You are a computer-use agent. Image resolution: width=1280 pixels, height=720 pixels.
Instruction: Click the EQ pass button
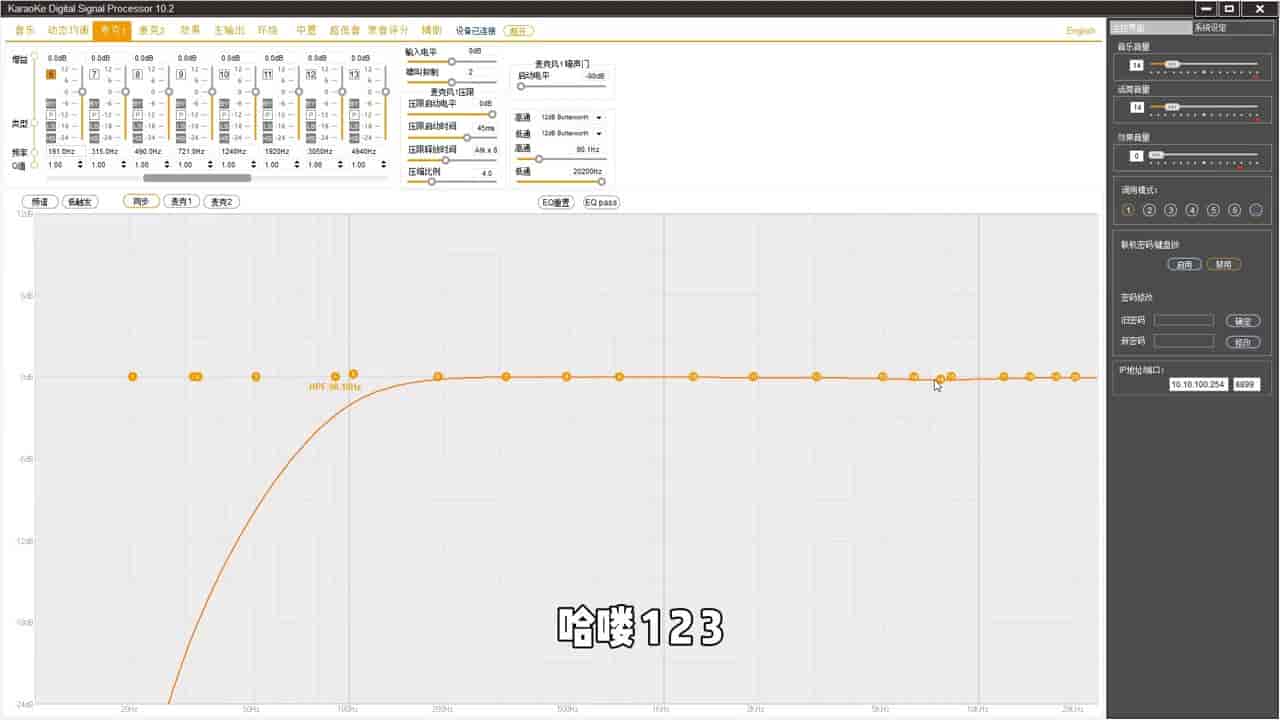(601, 202)
